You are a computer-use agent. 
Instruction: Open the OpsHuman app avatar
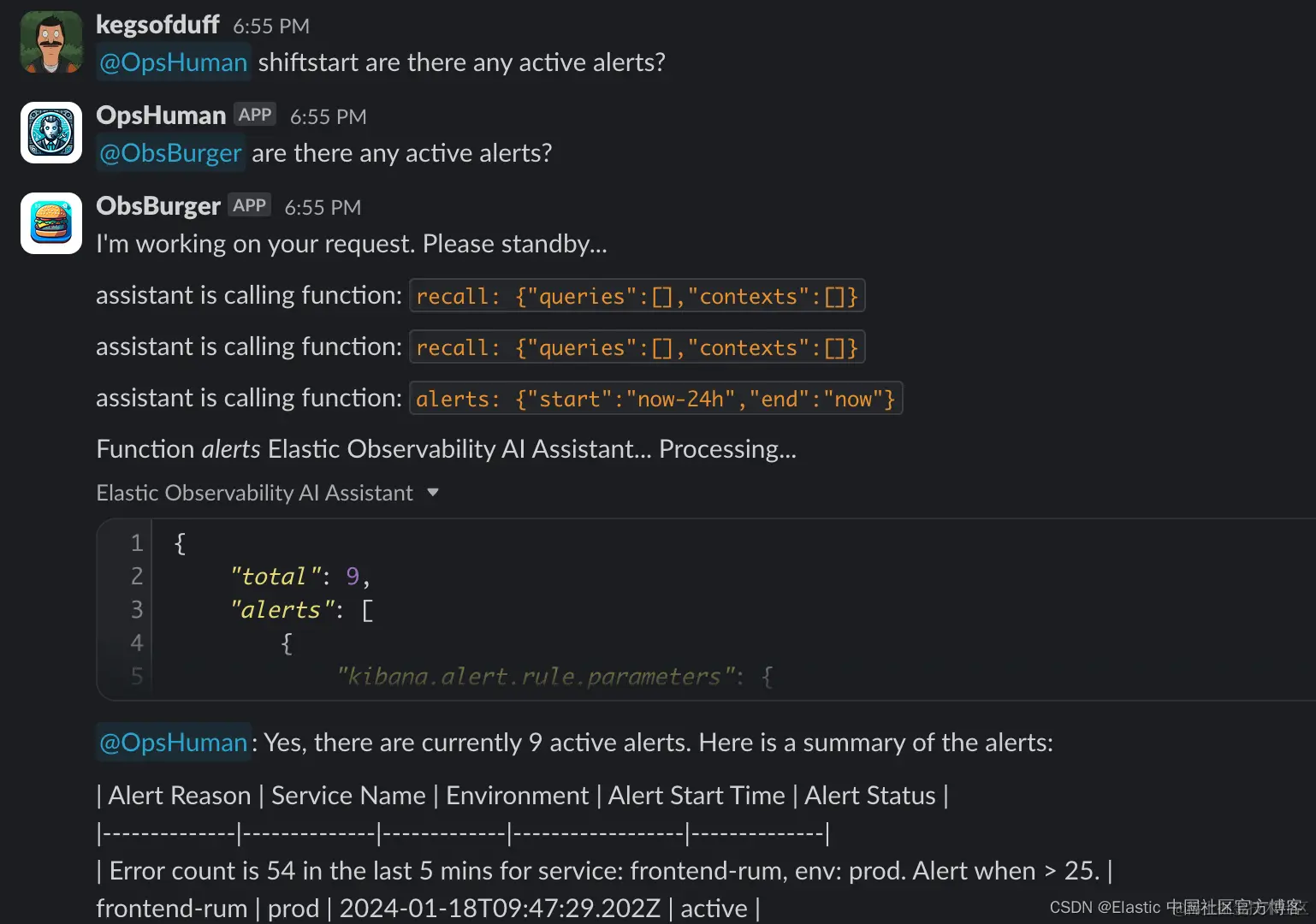tap(51, 133)
